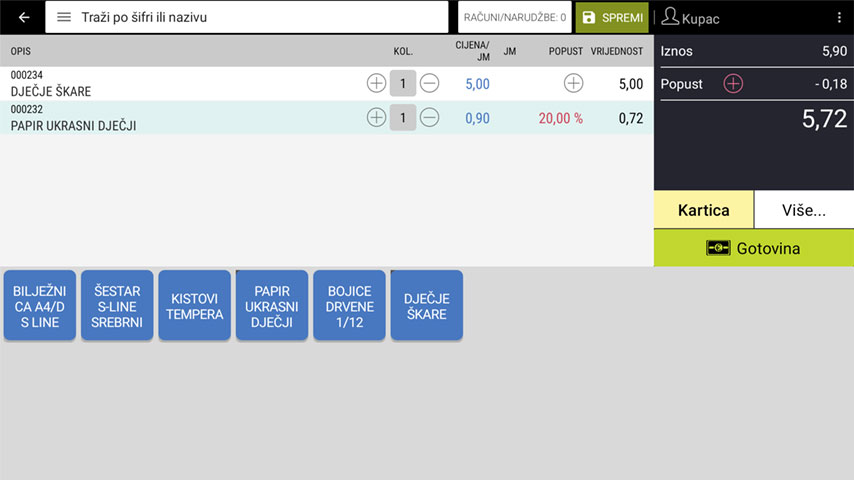This screenshot has width=854, height=480.
Task: Open Računi/Narudžbe: 0 list
Action: (515, 17)
